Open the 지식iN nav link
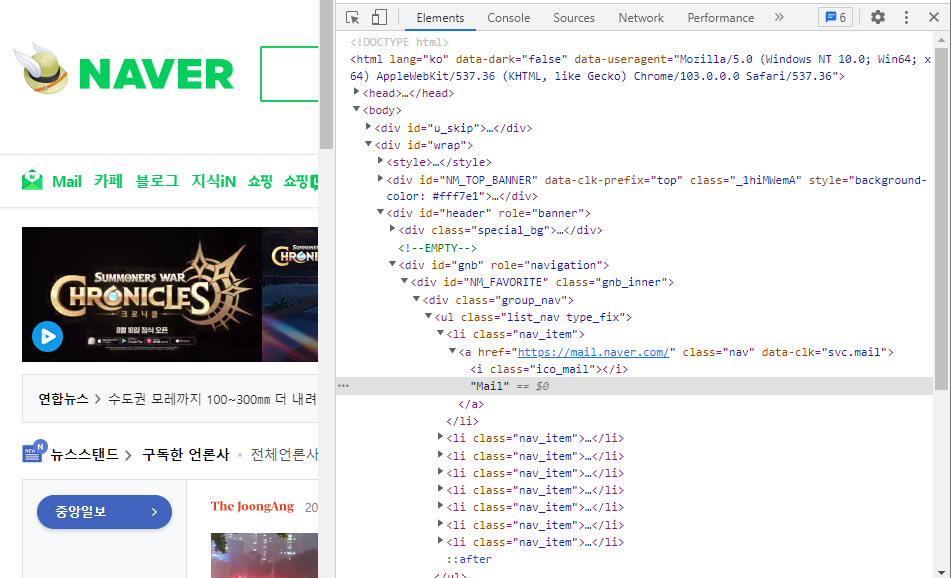This screenshot has height=578, width=951. [213, 181]
